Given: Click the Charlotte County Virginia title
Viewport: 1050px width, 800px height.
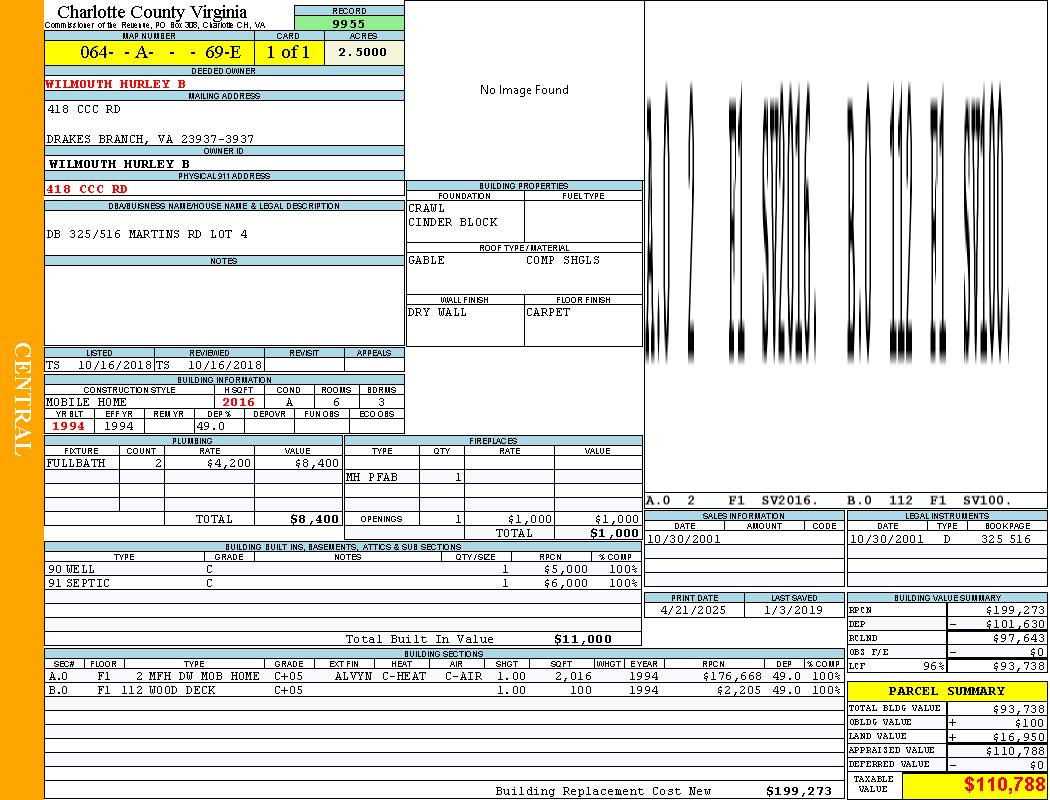Looking at the screenshot, I should pos(152,12).
